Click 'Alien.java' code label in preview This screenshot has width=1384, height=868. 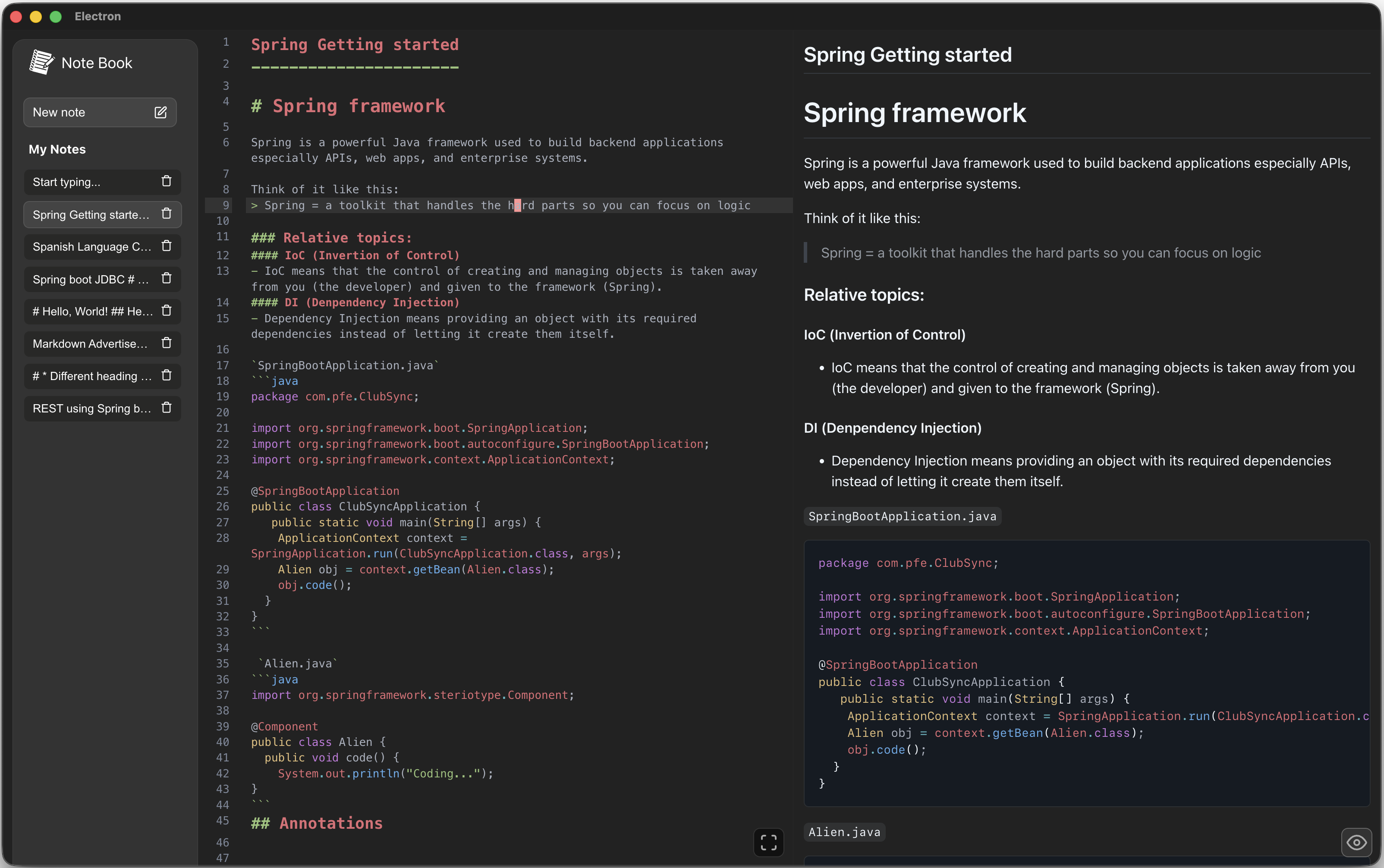844,832
